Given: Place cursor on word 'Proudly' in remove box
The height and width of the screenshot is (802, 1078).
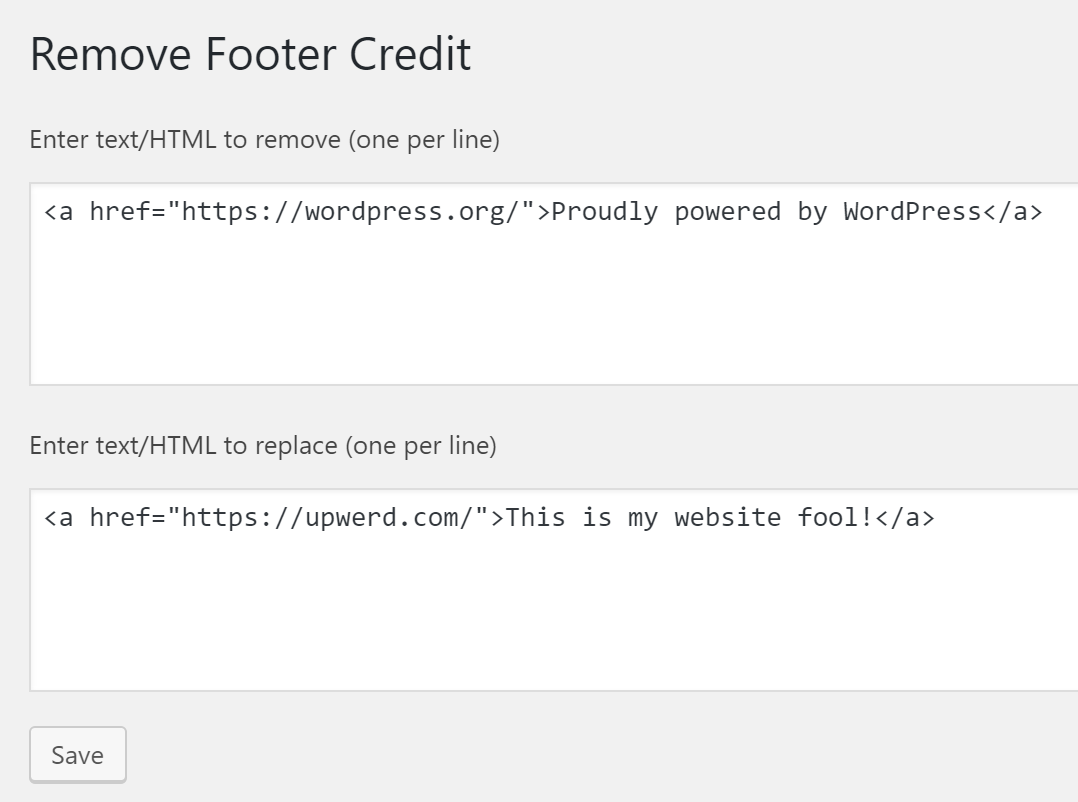Looking at the screenshot, I should pos(604,212).
